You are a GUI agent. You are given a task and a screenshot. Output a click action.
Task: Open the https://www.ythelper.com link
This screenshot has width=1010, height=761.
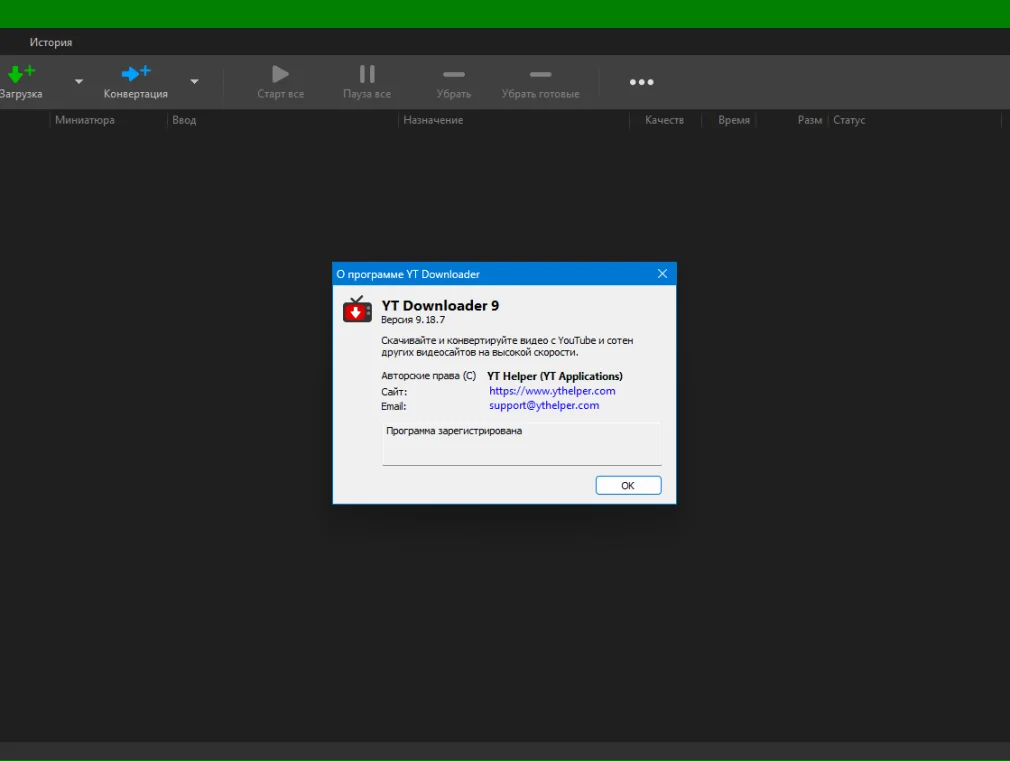click(552, 391)
